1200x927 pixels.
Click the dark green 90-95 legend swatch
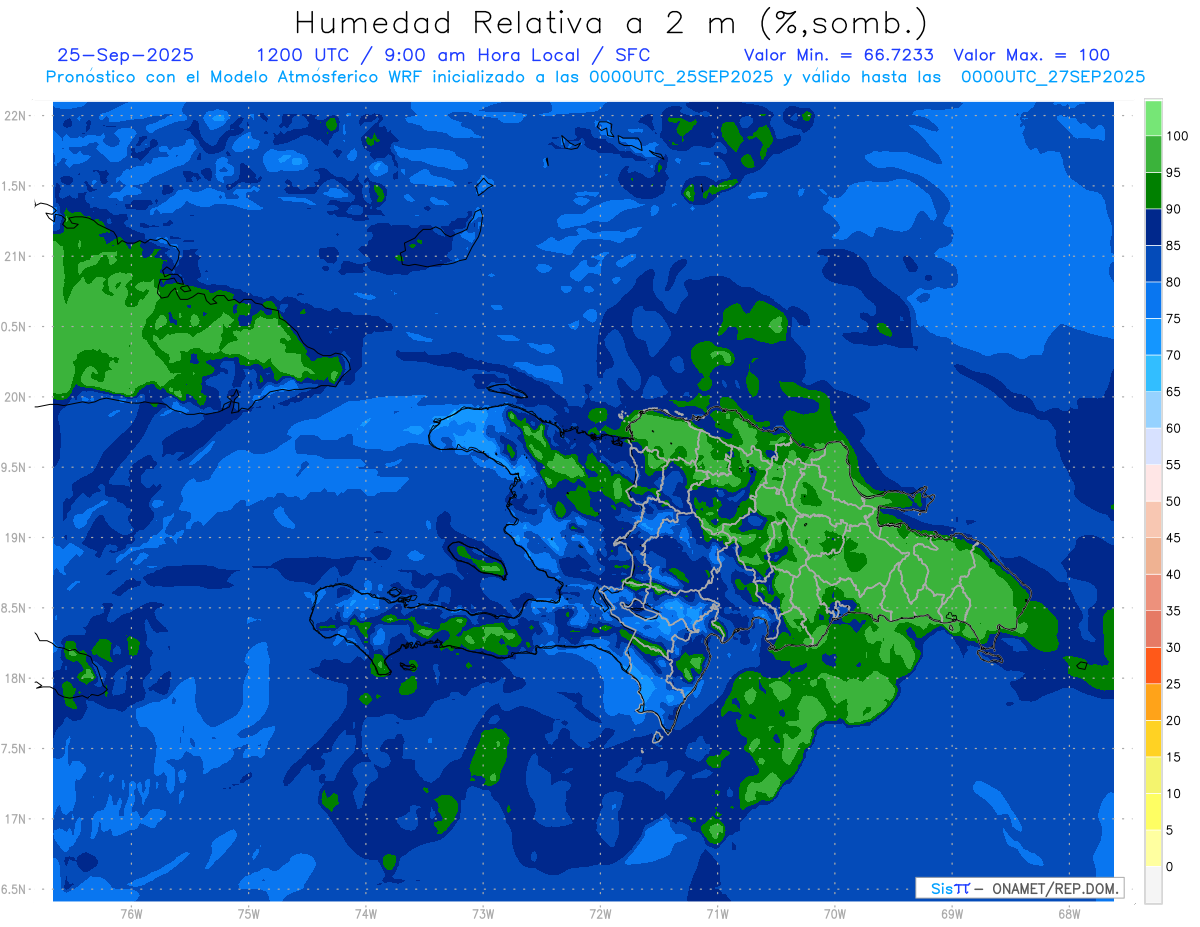pyautogui.click(x=1153, y=190)
